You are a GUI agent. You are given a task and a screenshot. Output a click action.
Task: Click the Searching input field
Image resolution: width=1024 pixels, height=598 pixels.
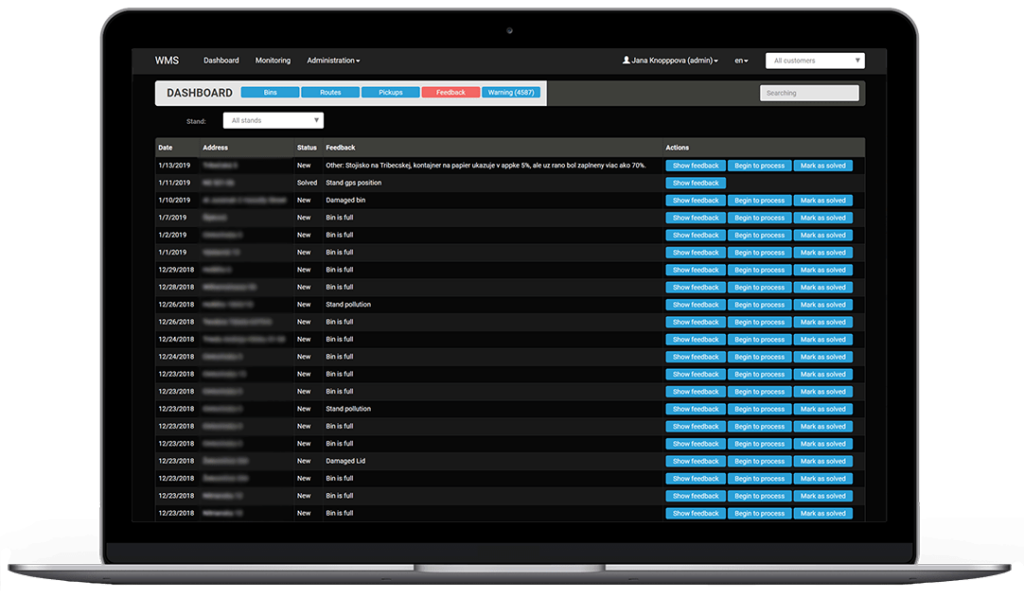tap(809, 91)
